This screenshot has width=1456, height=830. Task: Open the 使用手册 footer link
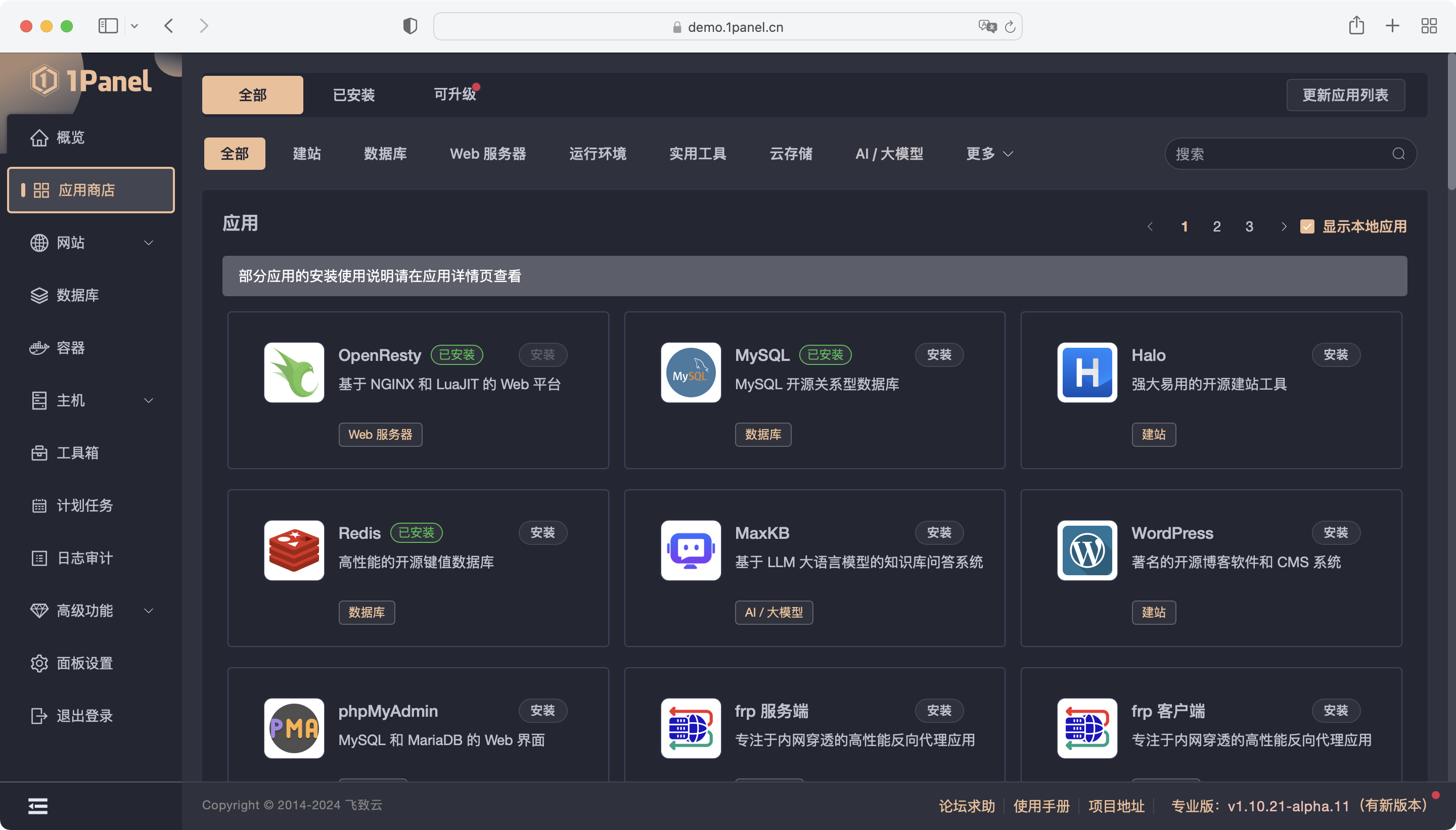(1041, 806)
